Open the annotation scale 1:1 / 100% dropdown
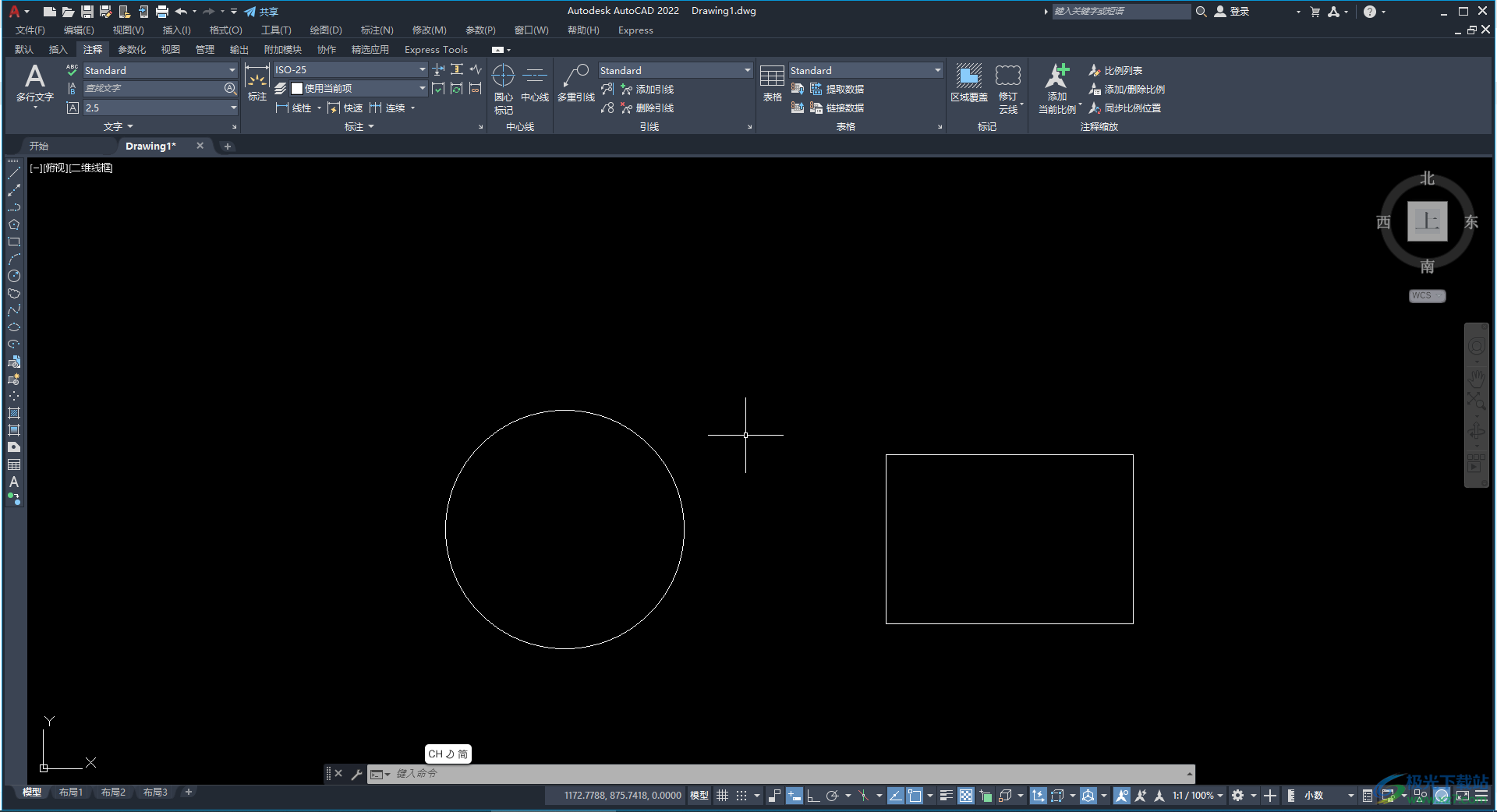1497x812 pixels. pos(1198,796)
